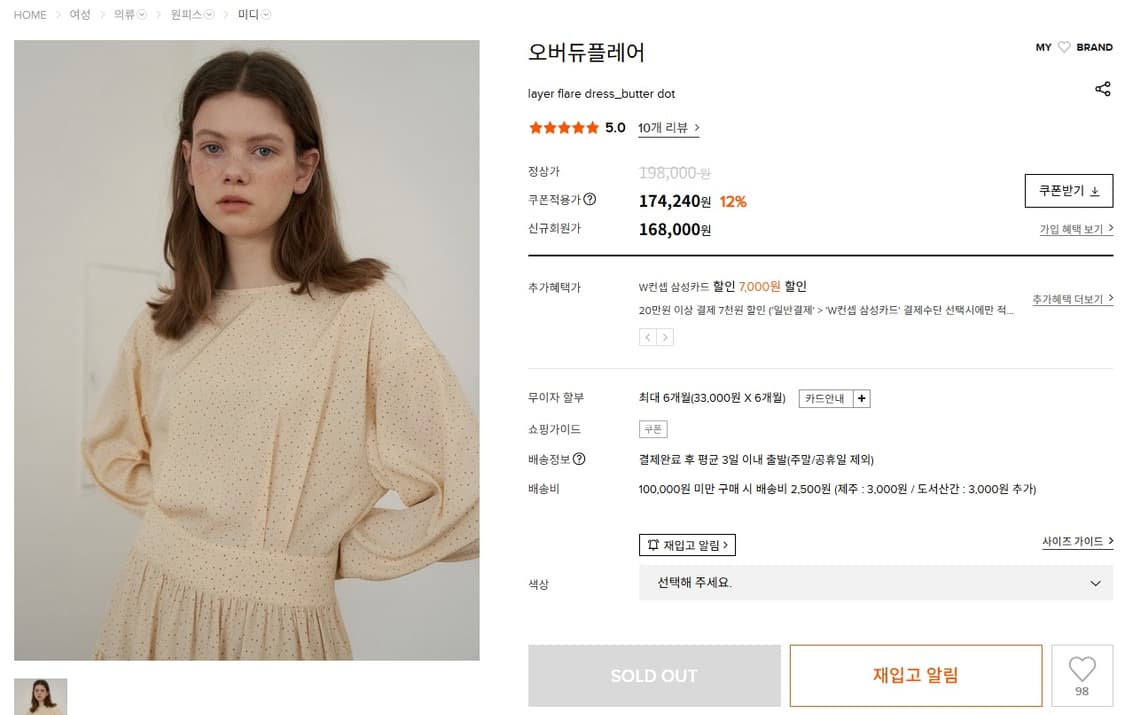Click the share icon to share this product
Image resolution: width=1125 pixels, height=715 pixels.
[x=1103, y=89]
